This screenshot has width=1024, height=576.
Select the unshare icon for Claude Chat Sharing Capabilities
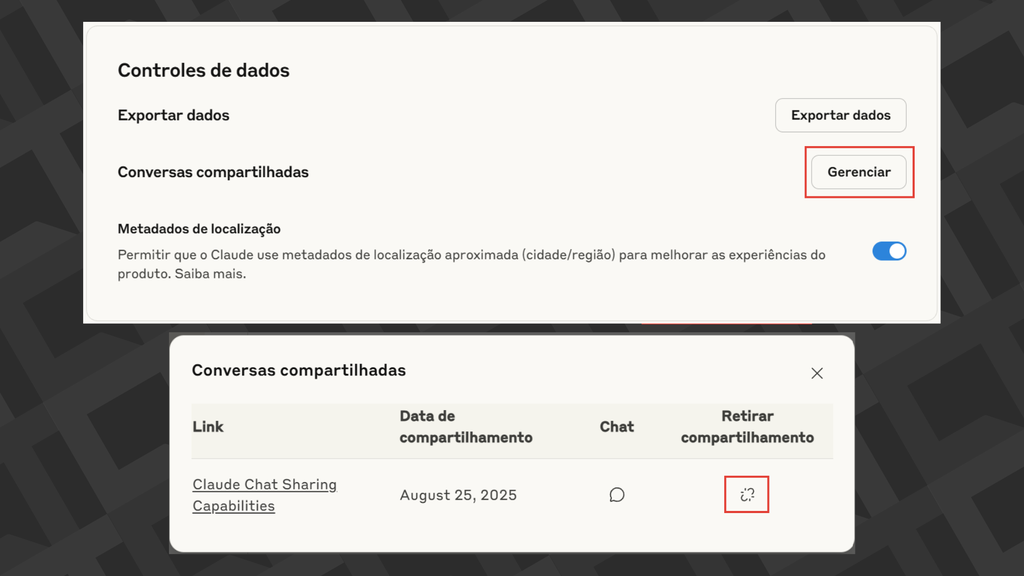point(746,494)
